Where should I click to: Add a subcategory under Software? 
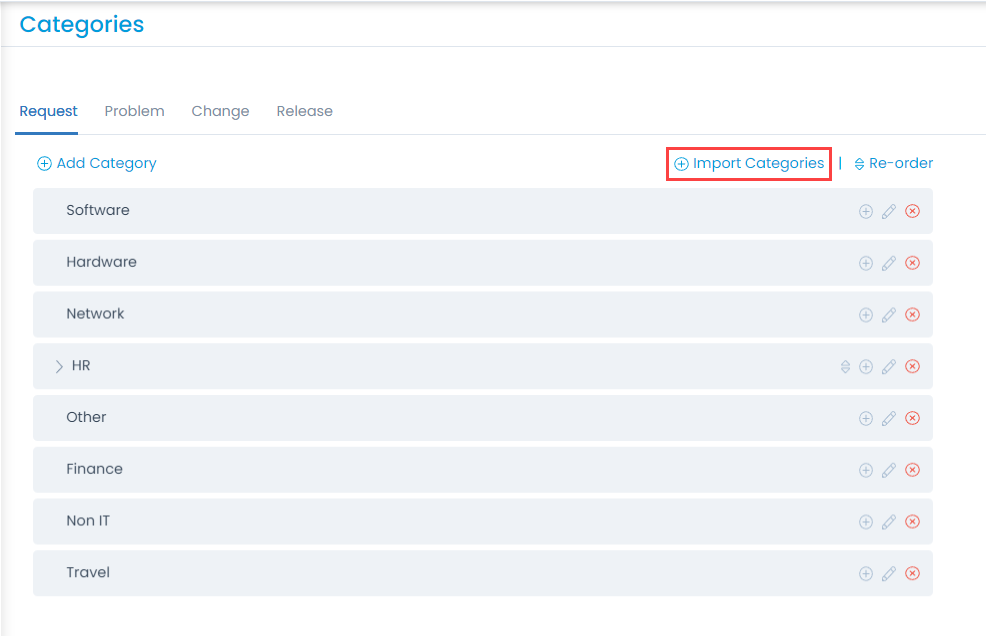point(866,211)
